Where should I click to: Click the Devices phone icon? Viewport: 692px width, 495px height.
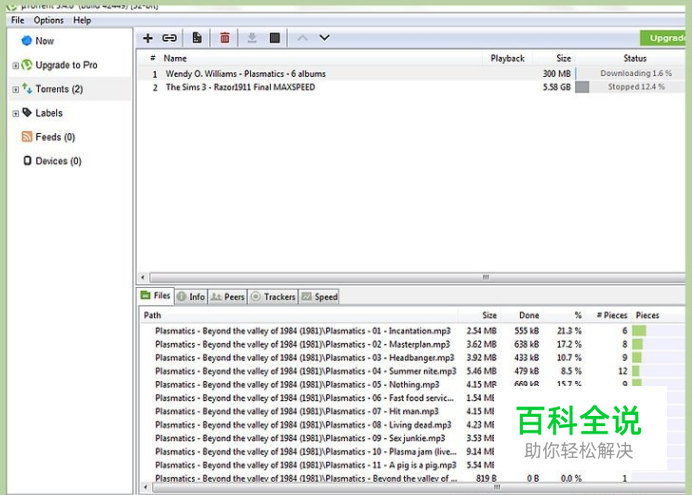coord(27,161)
